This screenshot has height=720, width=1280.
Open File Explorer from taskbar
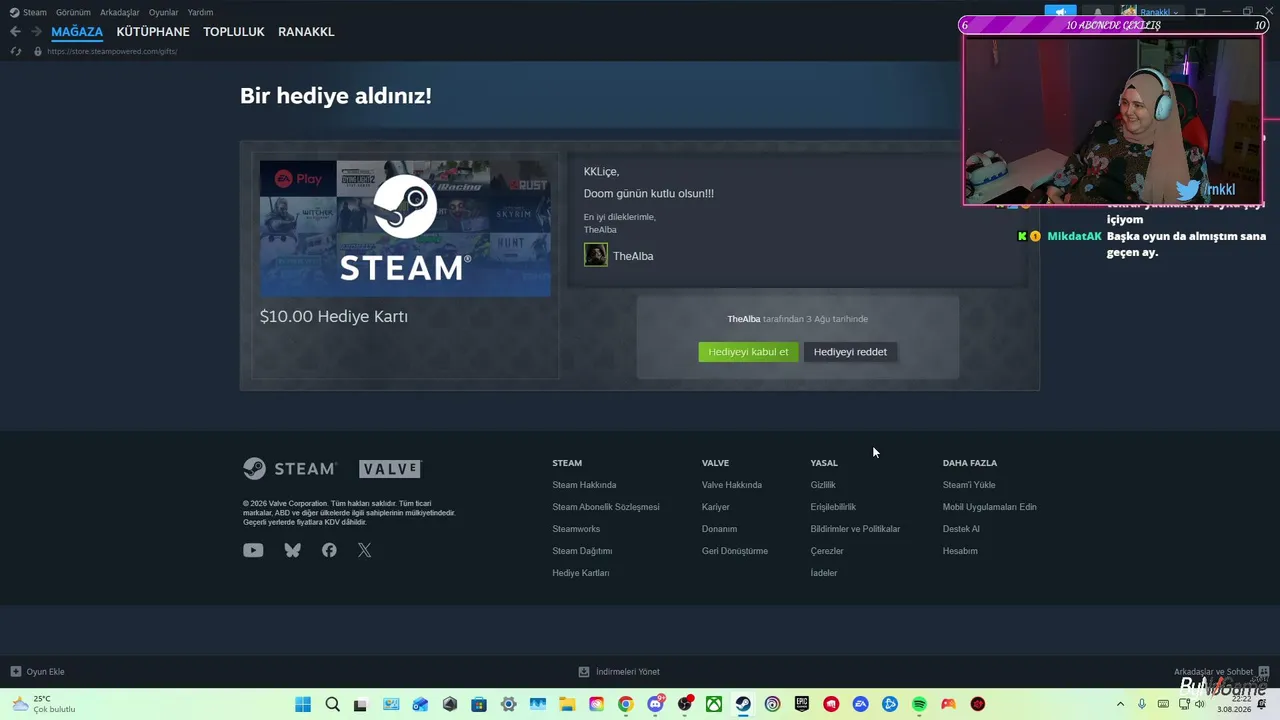(567, 704)
